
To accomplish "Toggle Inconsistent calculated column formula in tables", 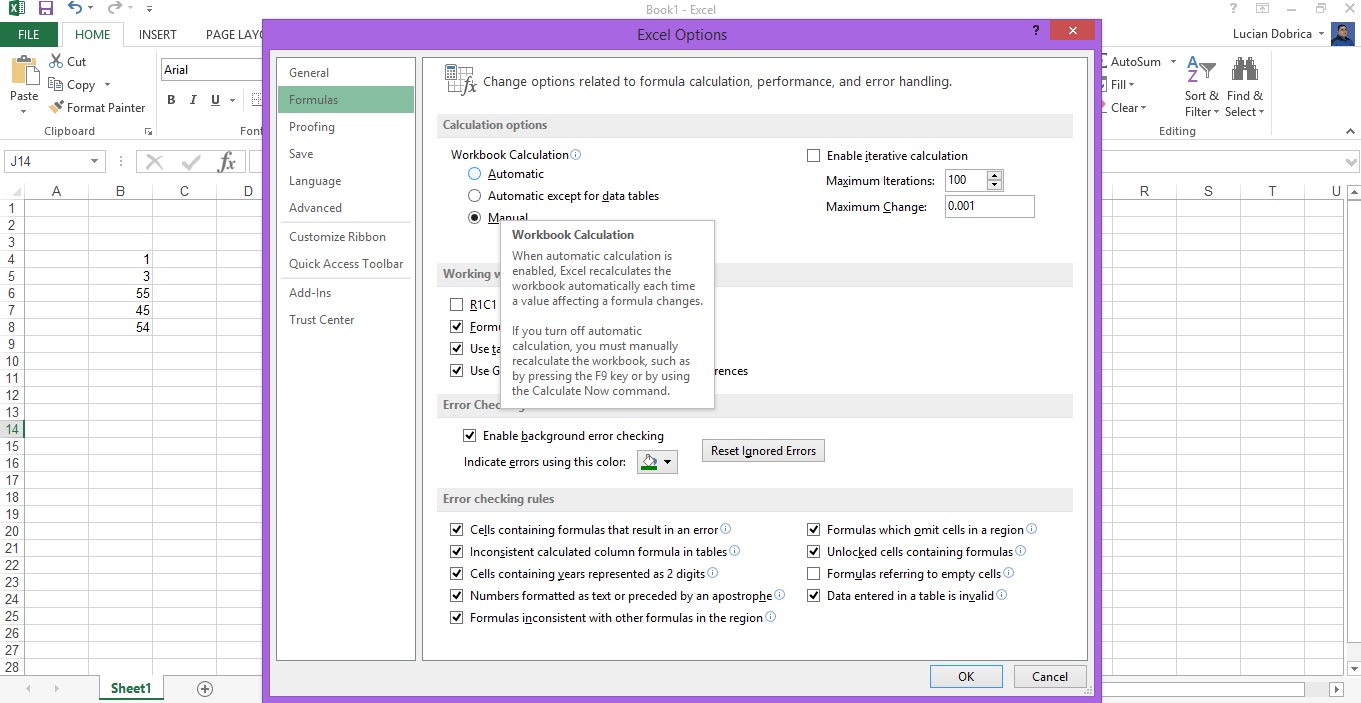I will [457, 552].
